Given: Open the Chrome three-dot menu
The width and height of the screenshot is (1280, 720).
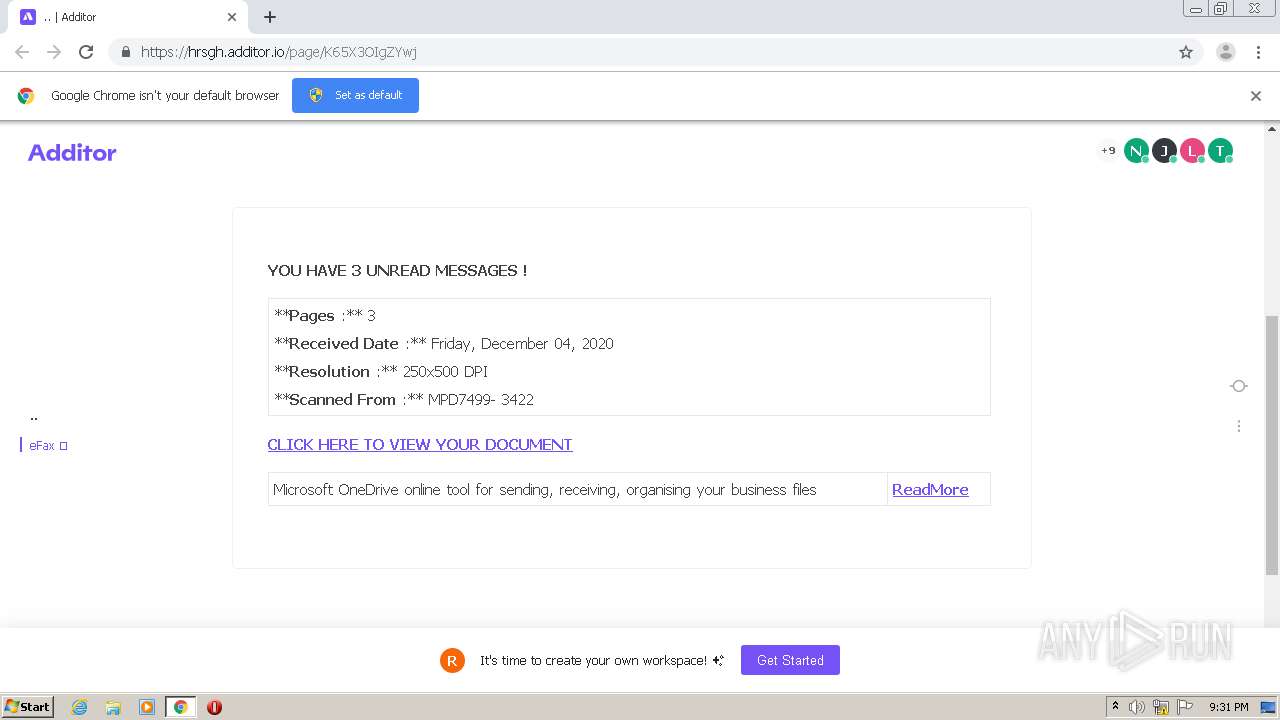Looking at the screenshot, I should [1258, 52].
